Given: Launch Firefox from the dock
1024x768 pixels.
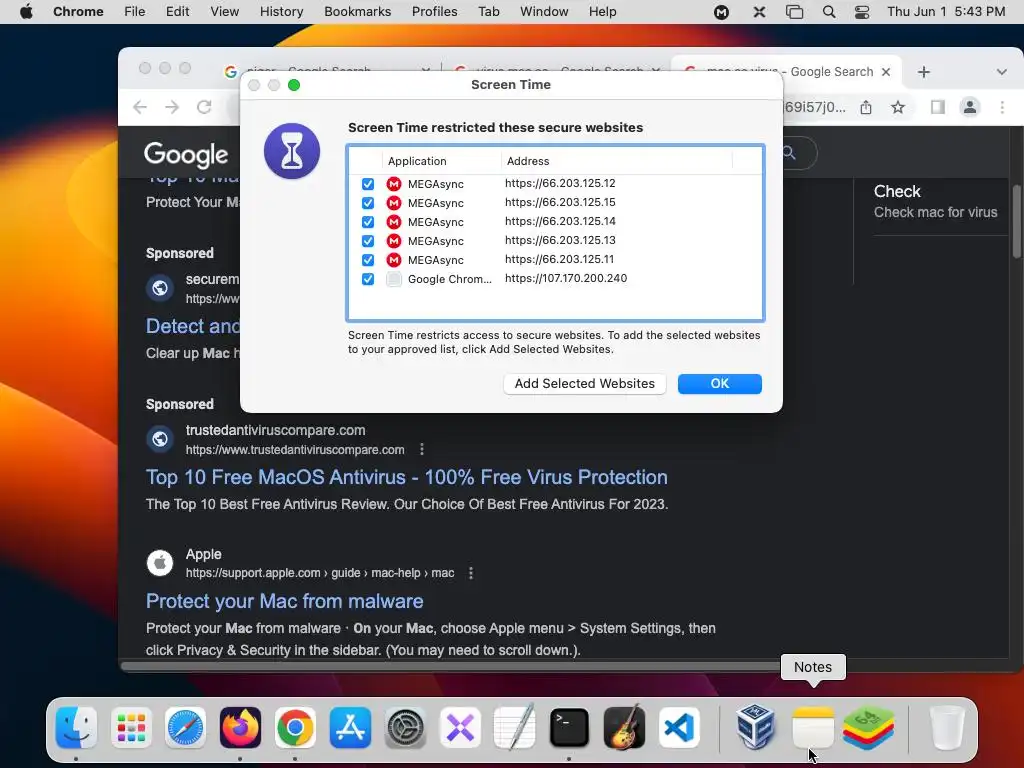Looking at the screenshot, I should pyautogui.click(x=240, y=728).
